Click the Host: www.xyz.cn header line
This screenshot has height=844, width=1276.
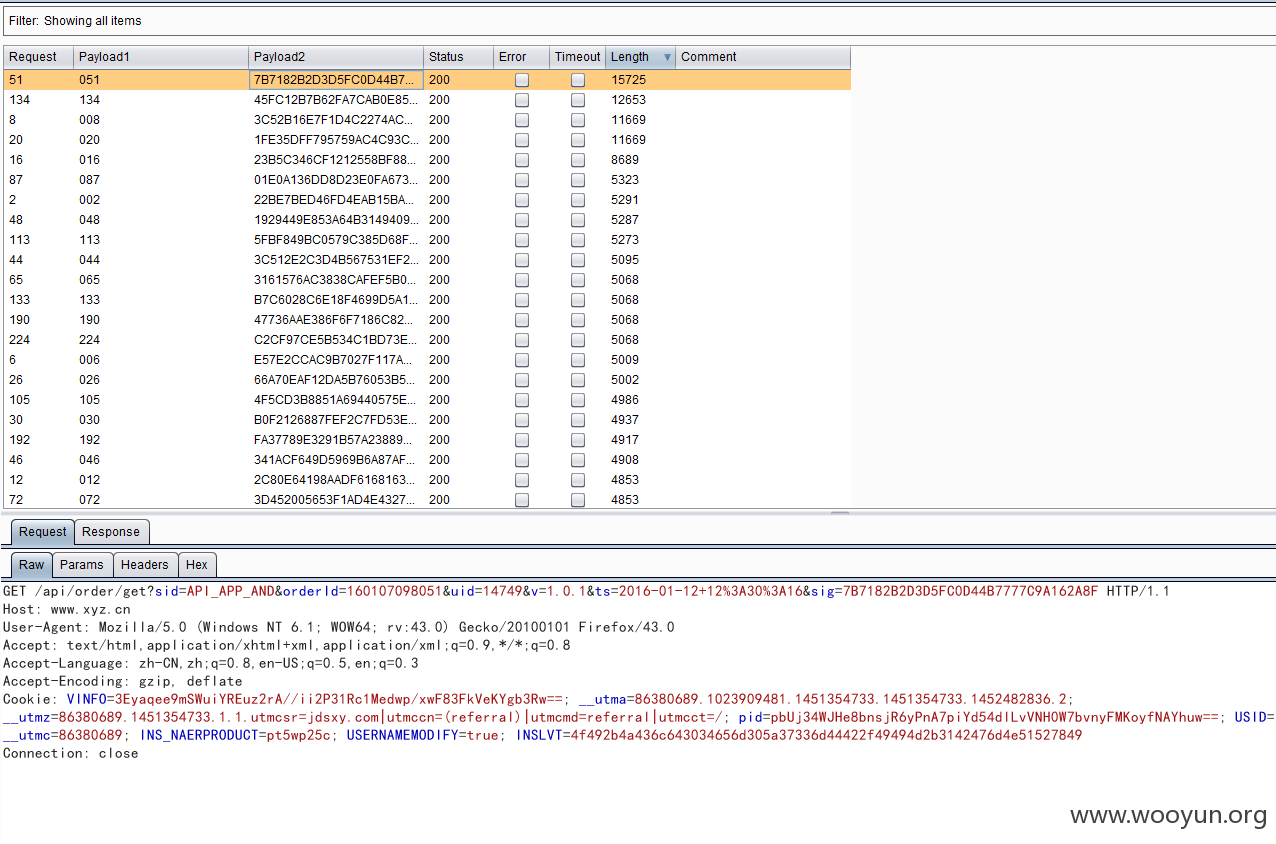pyautogui.click(x=67, y=609)
